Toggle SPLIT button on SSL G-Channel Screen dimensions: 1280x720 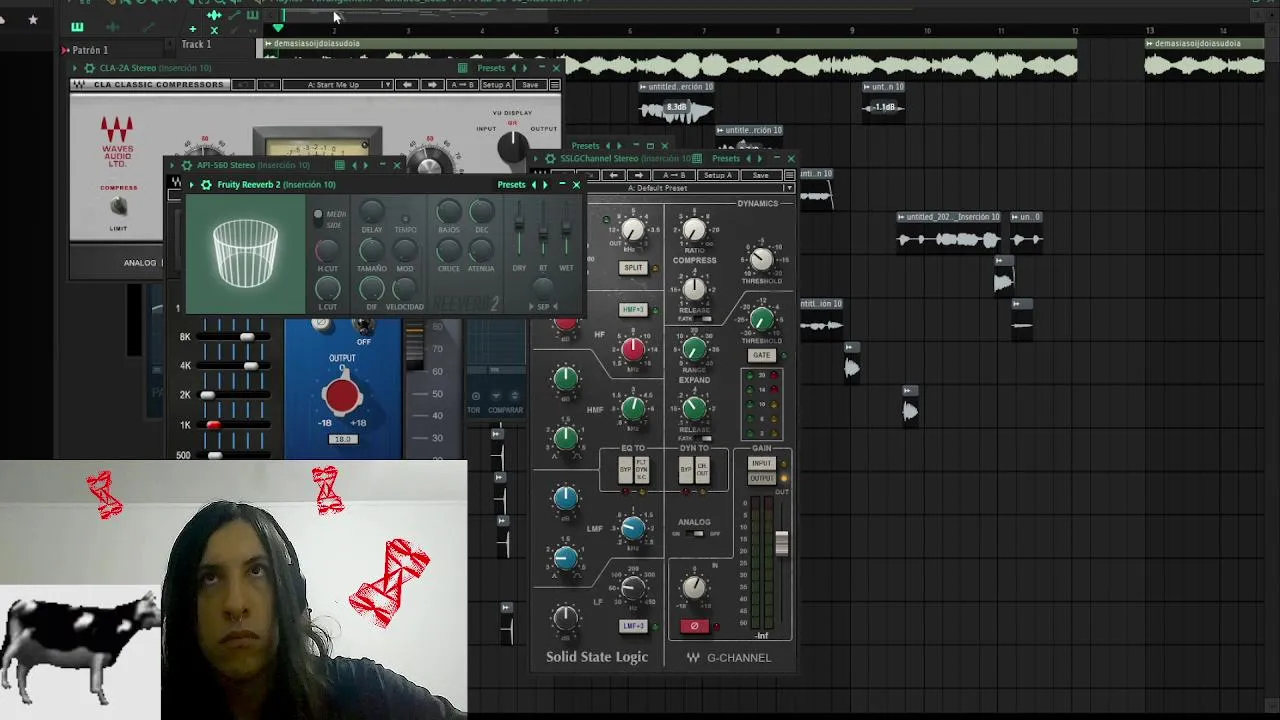pos(634,268)
